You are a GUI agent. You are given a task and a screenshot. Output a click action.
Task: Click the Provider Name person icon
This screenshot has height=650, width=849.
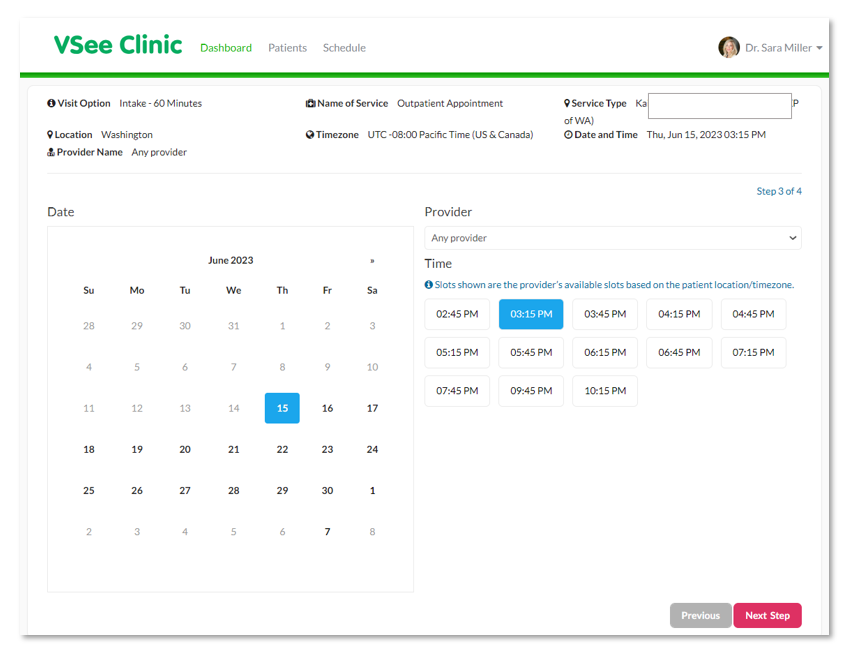51,152
